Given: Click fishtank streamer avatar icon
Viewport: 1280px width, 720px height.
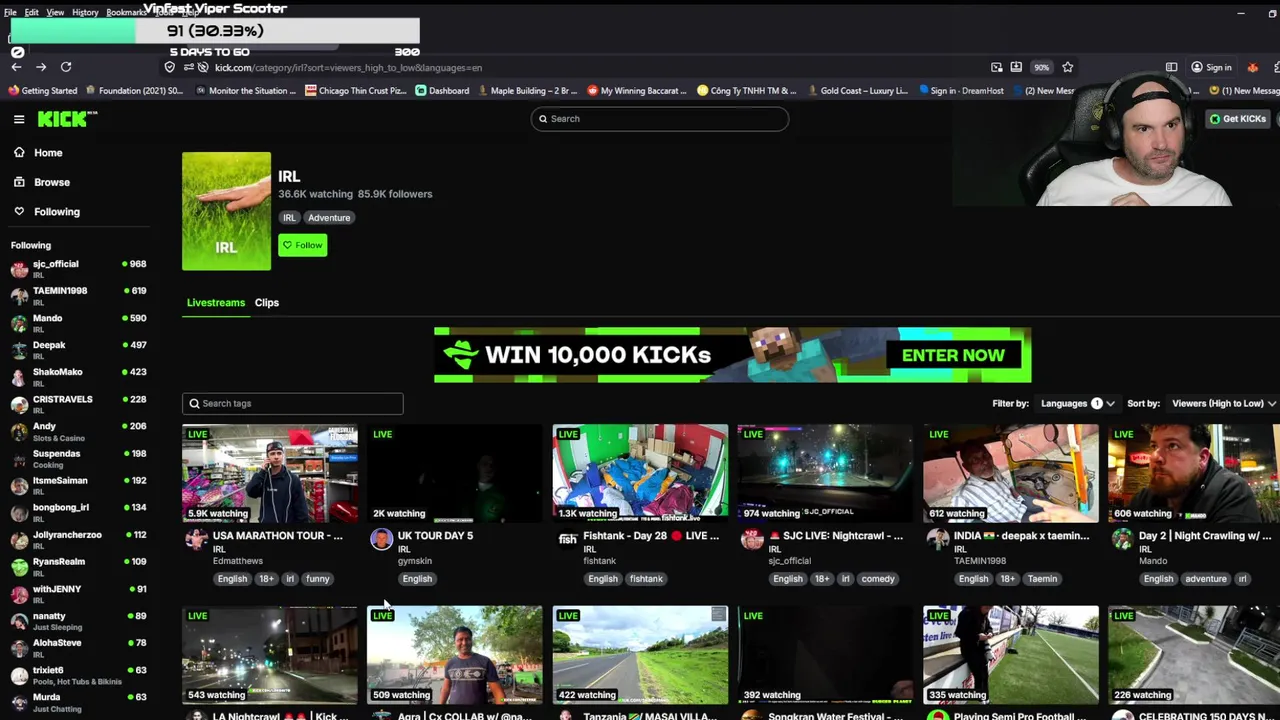Looking at the screenshot, I should [x=567, y=540].
